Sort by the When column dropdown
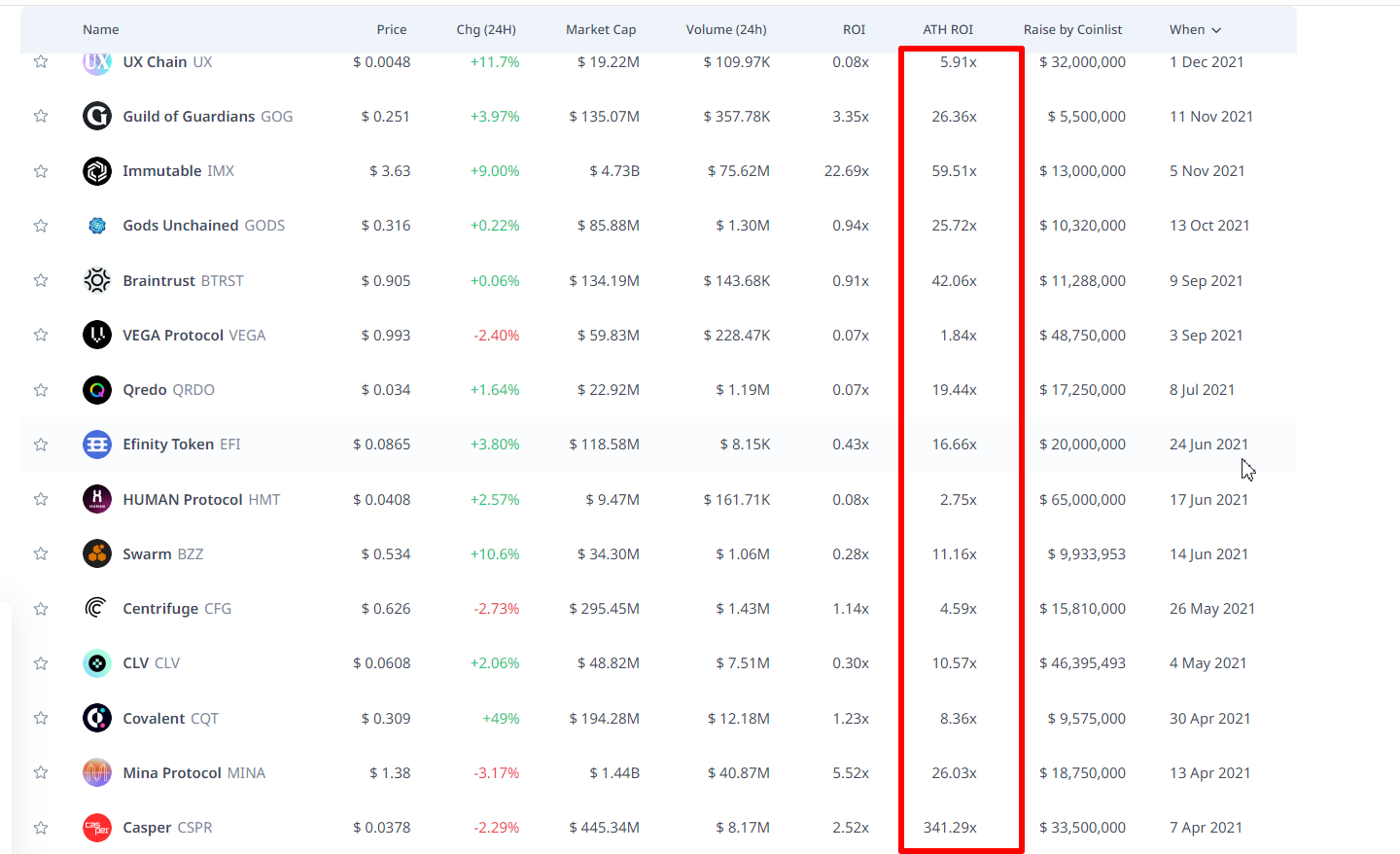1400x854 pixels. [1195, 30]
